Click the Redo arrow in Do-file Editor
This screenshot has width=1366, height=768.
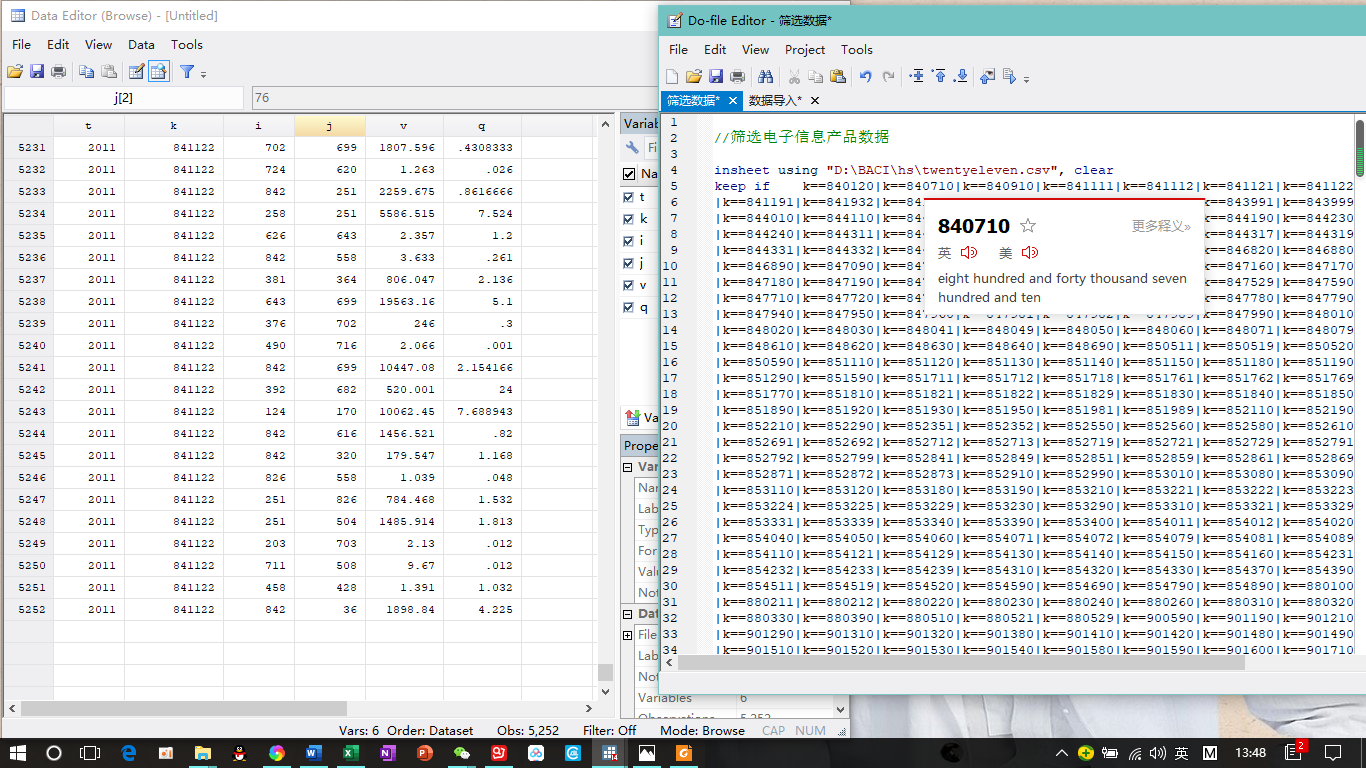tap(888, 77)
